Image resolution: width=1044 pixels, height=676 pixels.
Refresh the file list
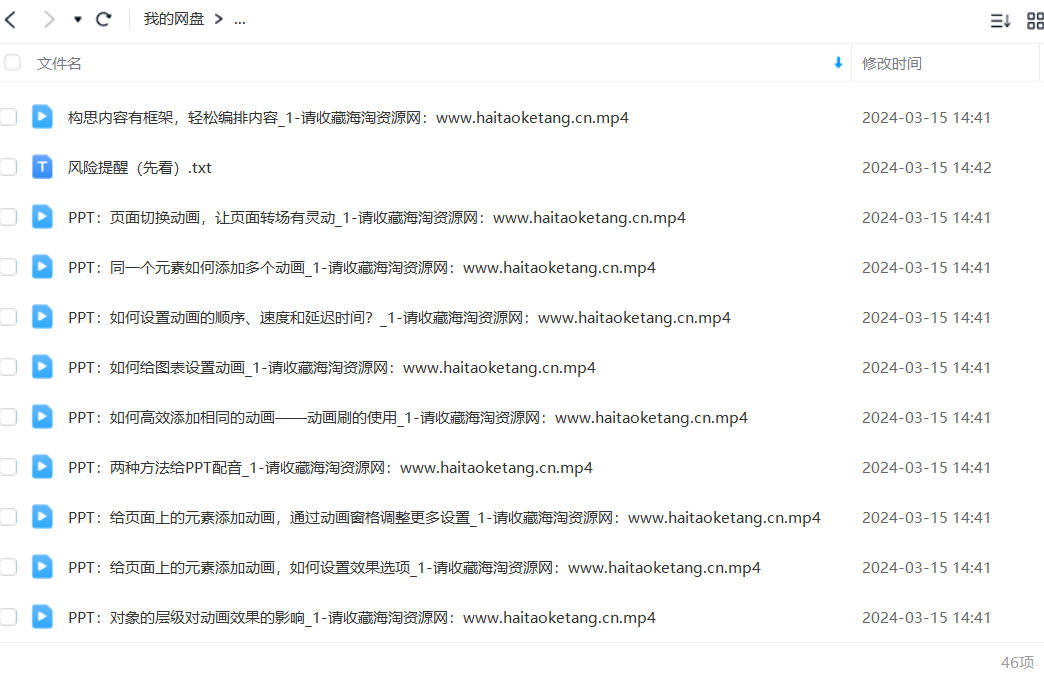pyautogui.click(x=103, y=19)
